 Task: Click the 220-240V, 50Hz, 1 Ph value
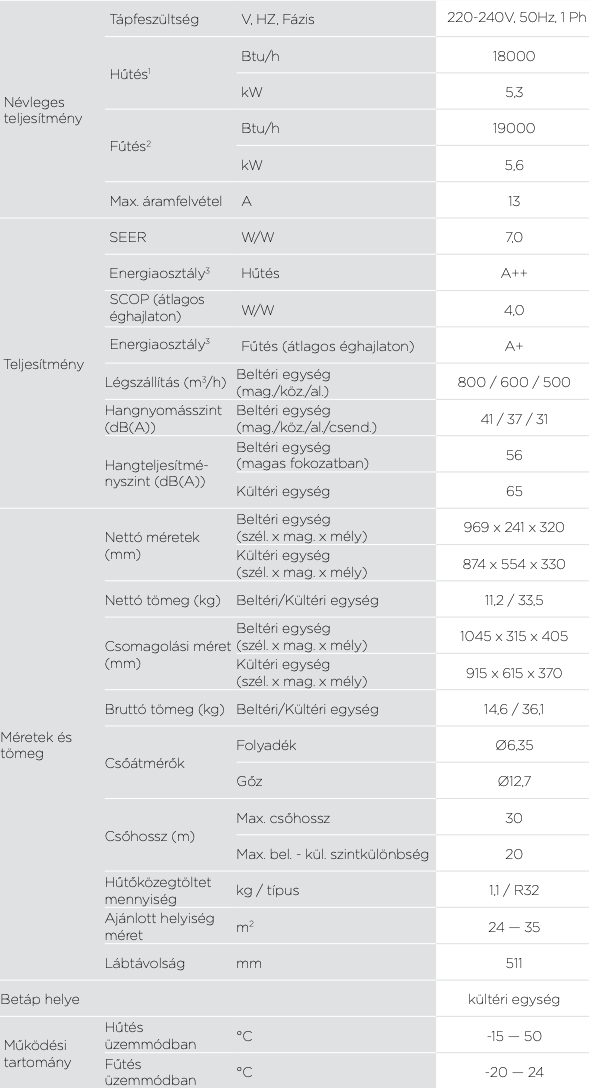516,19
